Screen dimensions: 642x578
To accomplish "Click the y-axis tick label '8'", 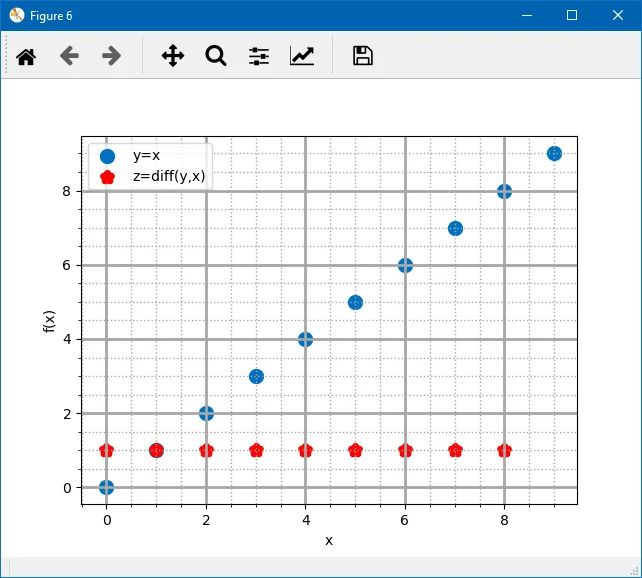I will 66,191.
